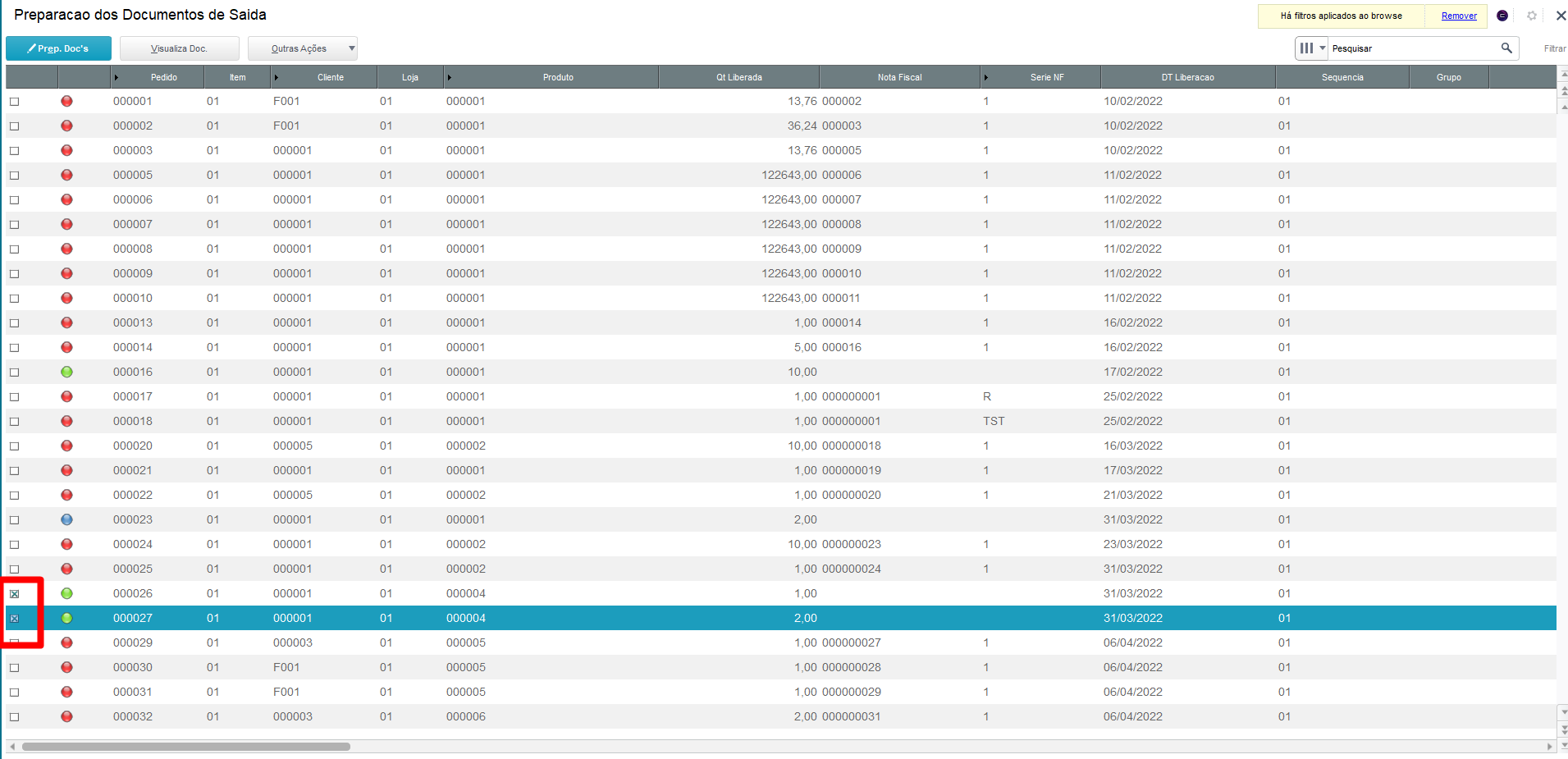This screenshot has height=759, width=1568.
Task: Open Visualiza Doc. button
Action: pyautogui.click(x=180, y=48)
